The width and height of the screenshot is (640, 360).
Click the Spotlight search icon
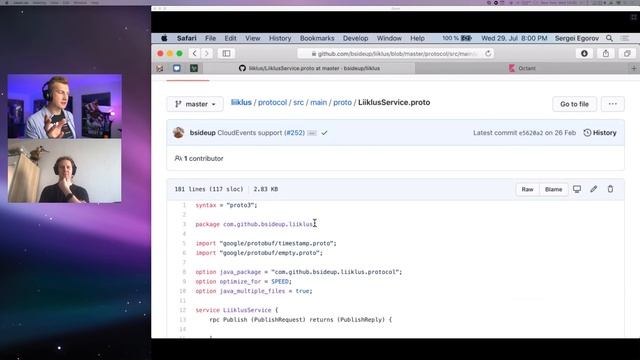(x=609, y=38)
